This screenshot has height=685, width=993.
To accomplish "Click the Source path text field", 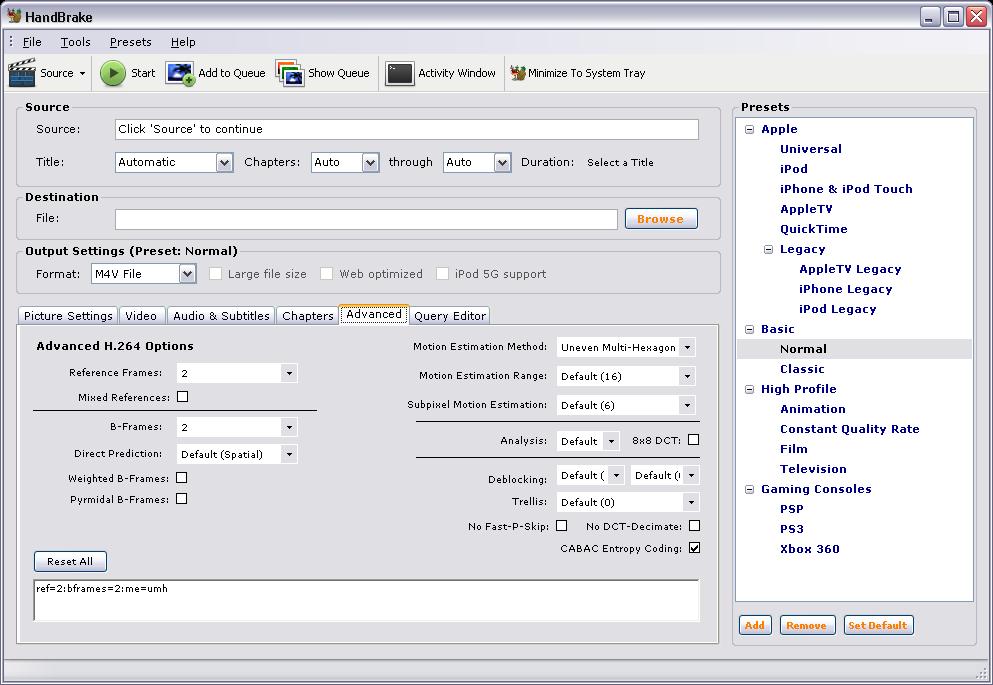I will (407, 129).
